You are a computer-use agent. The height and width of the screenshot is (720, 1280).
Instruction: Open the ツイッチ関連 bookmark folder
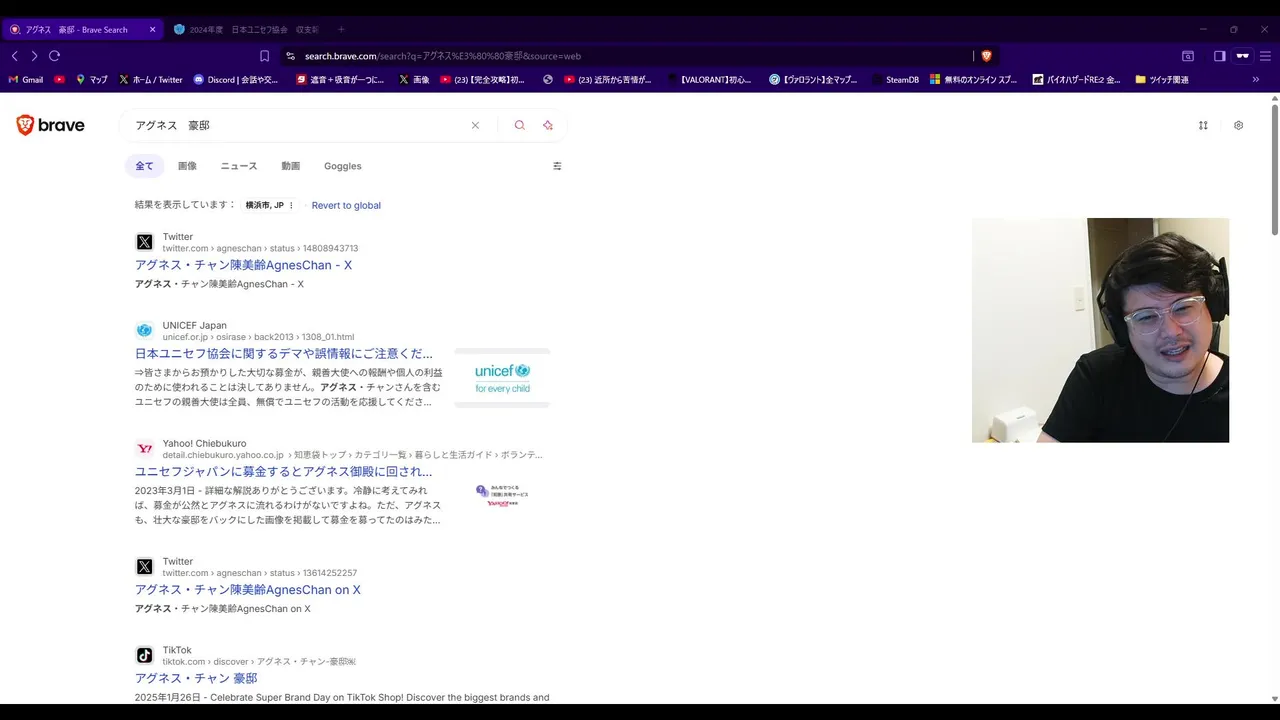coord(1162,79)
